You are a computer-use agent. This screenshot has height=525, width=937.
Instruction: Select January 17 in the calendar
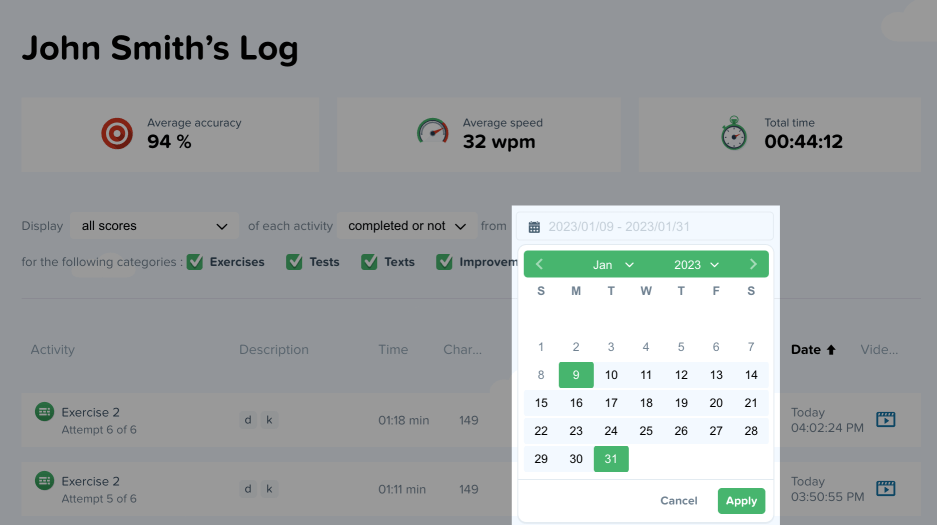[x=611, y=403]
